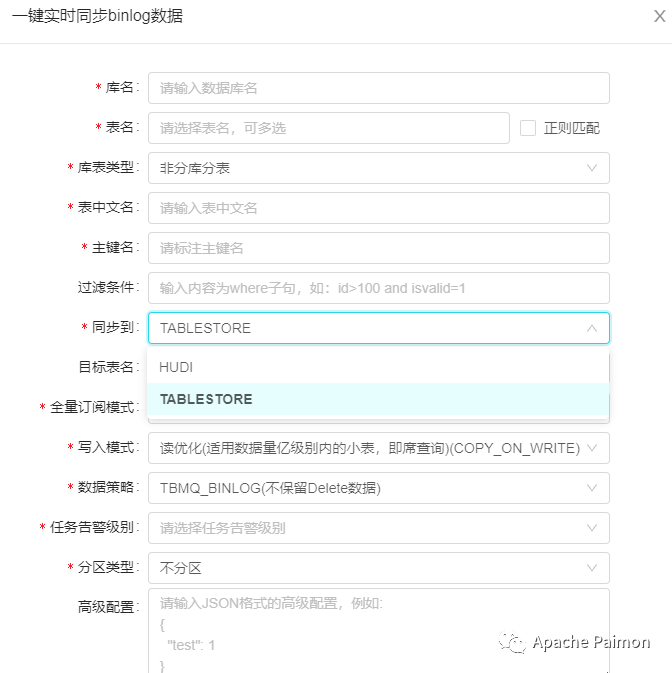Open the 数据策略 TBMQ_BINLOG dropdown
The height and width of the screenshot is (673, 672).
coord(378,488)
